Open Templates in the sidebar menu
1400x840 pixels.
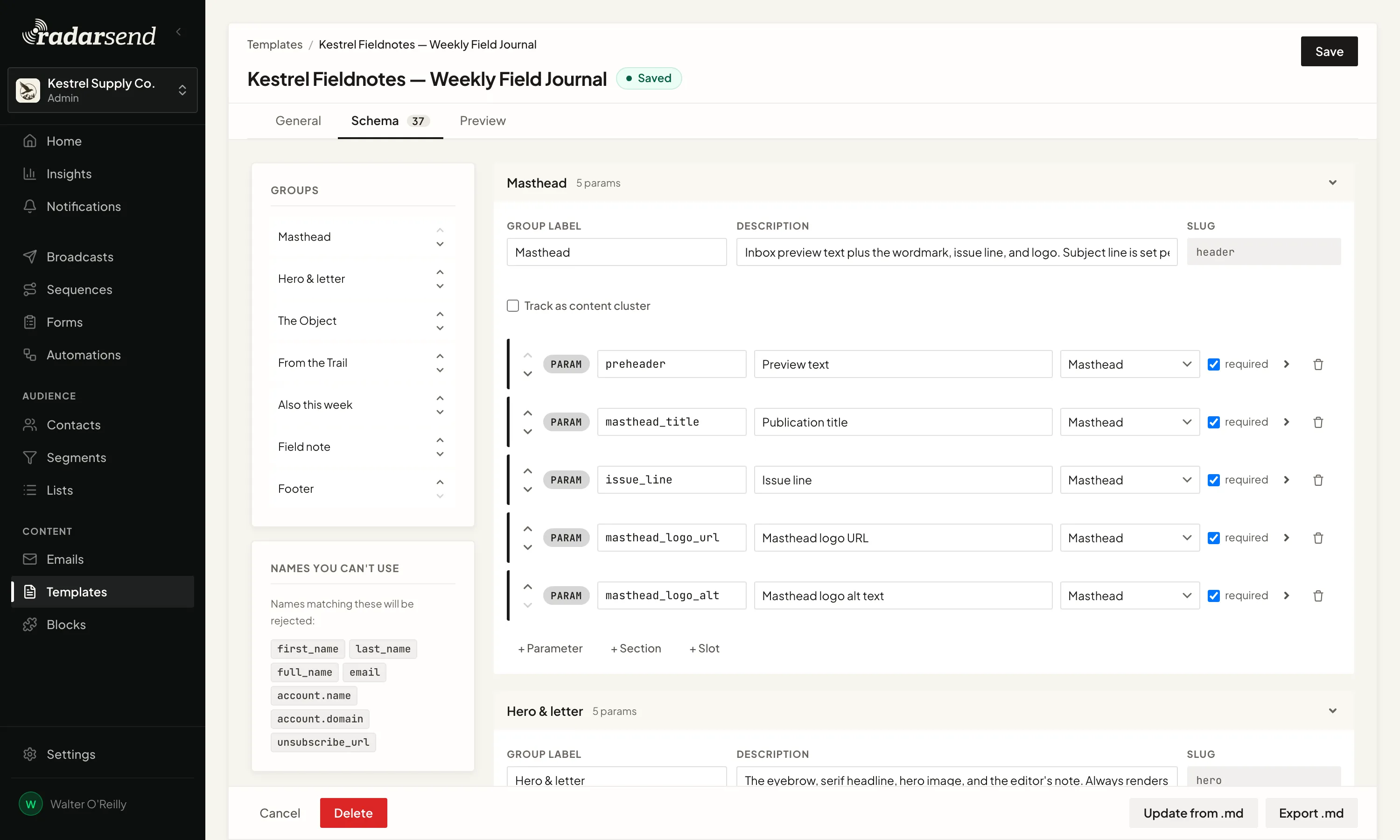tap(102, 592)
